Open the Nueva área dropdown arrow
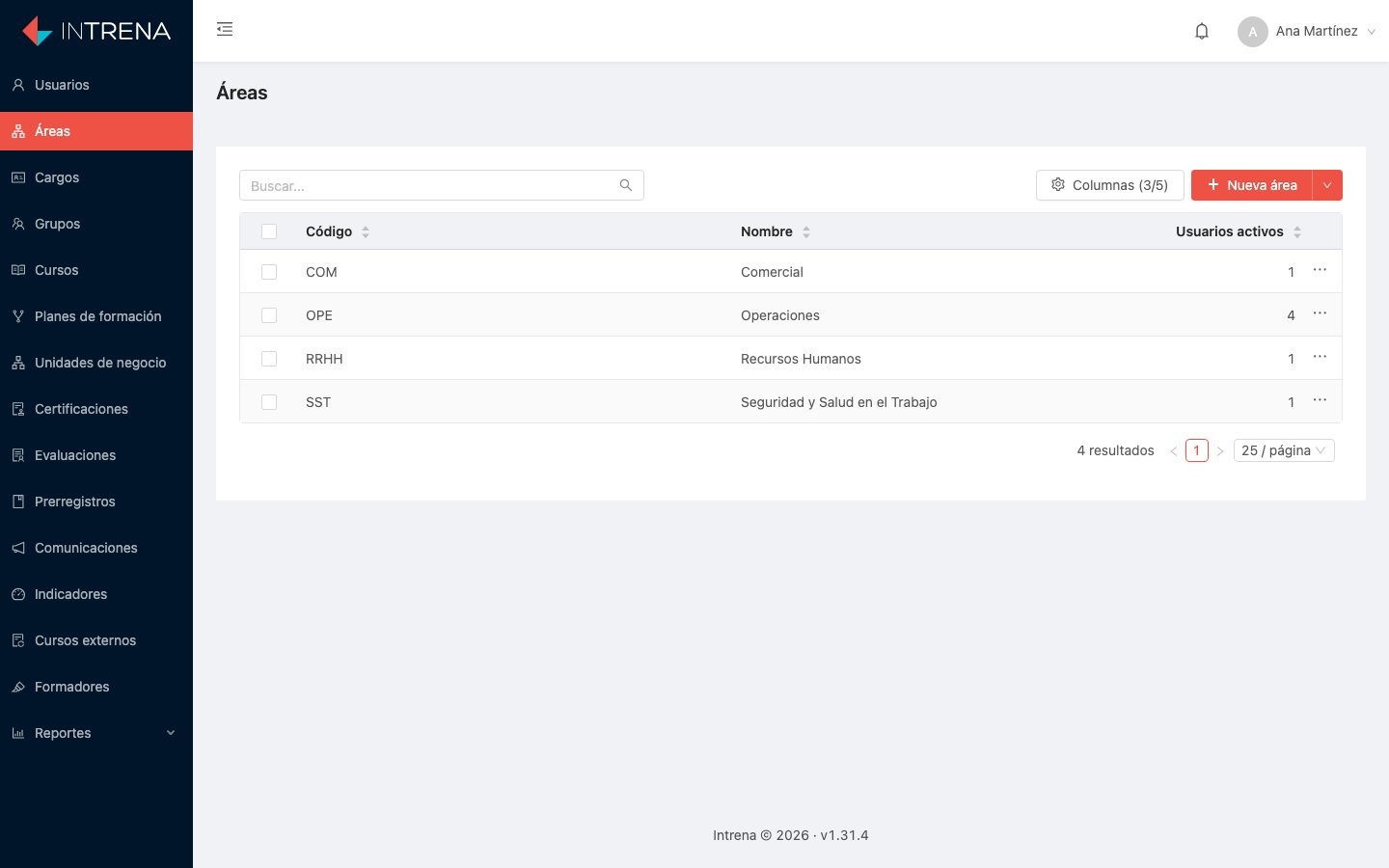 tap(1327, 185)
